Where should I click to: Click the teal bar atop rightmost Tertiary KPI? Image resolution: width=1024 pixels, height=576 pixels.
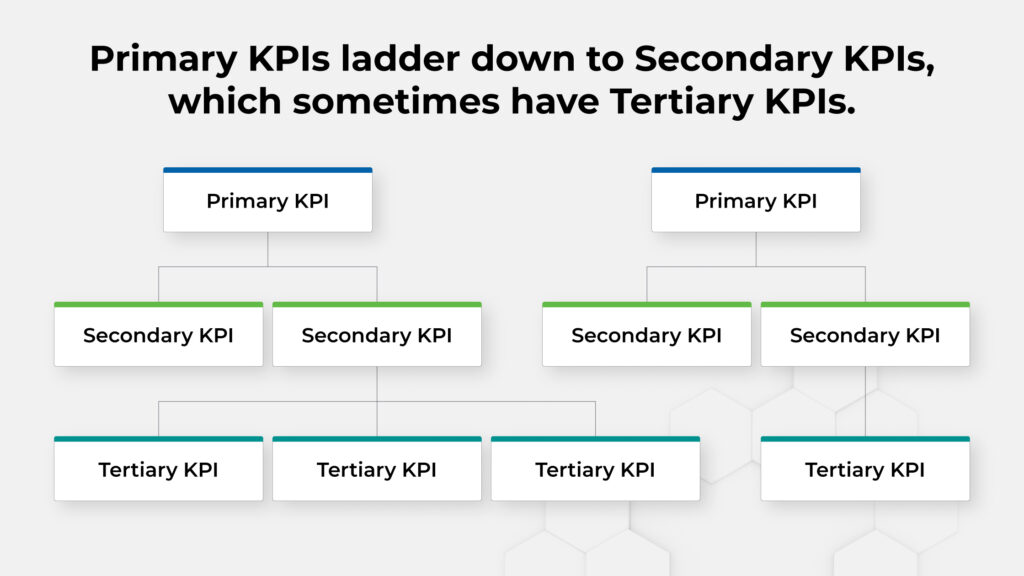click(865, 439)
